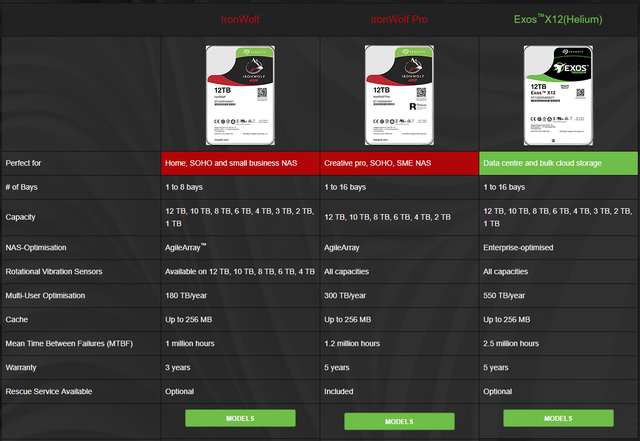The width and height of the screenshot is (640, 441).
Task: Select Exos X12 'All capacities' cell
Action: click(558, 272)
